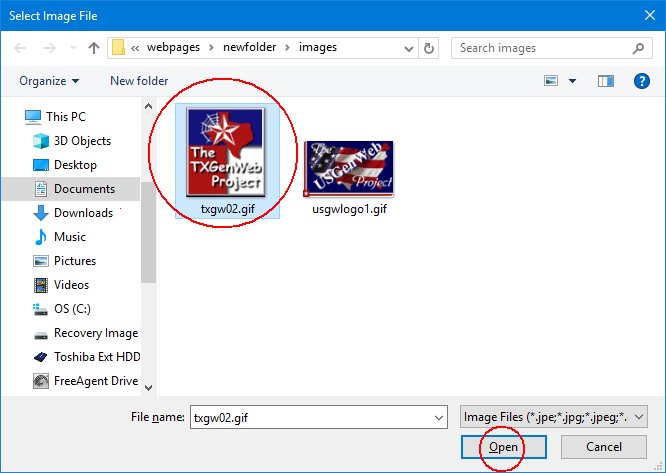Image resolution: width=666 pixels, height=473 pixels.
Task: Click the magnifier search icon
Action: pyautogui.click(x=638, y=48)
